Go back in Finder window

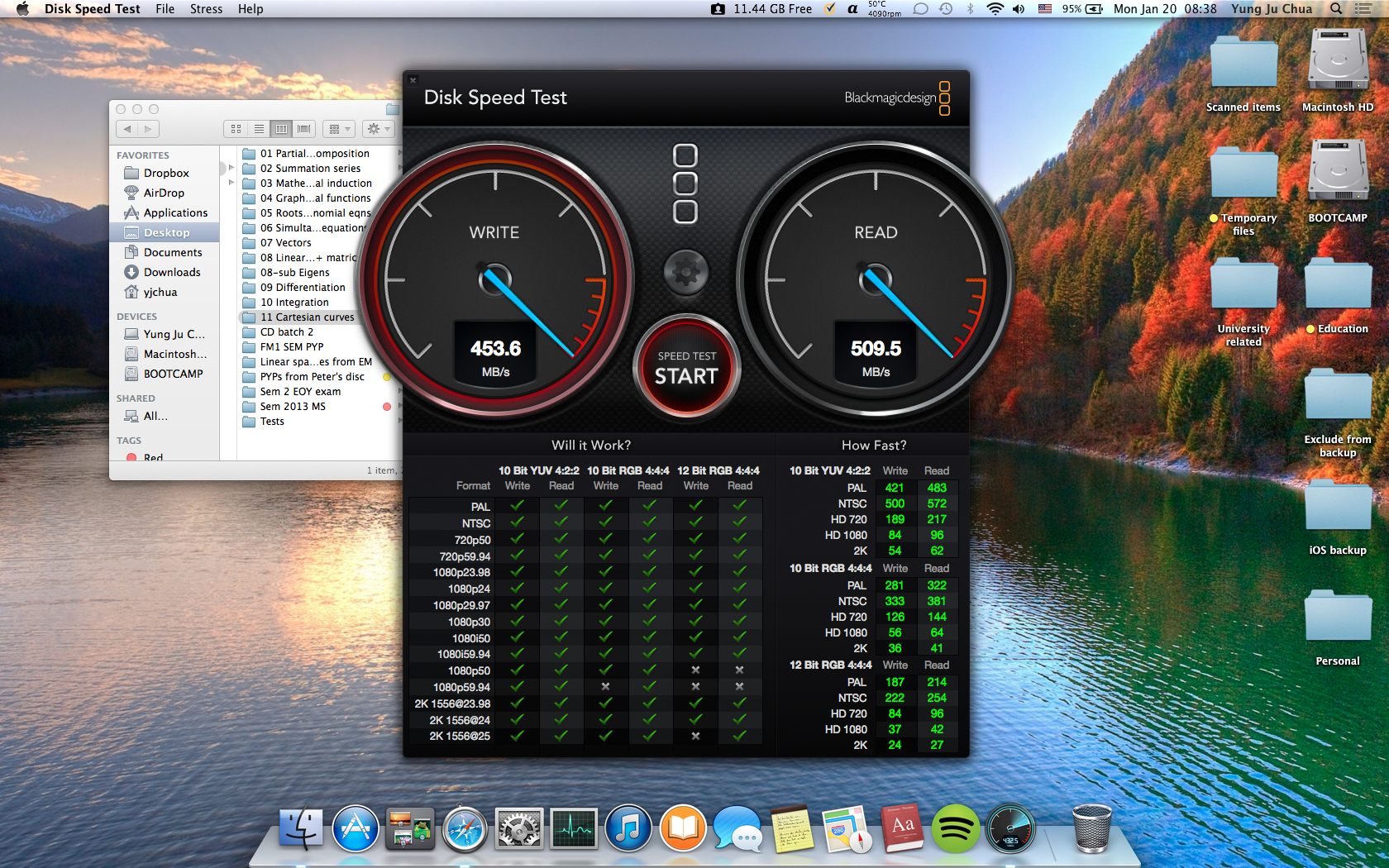126,129
